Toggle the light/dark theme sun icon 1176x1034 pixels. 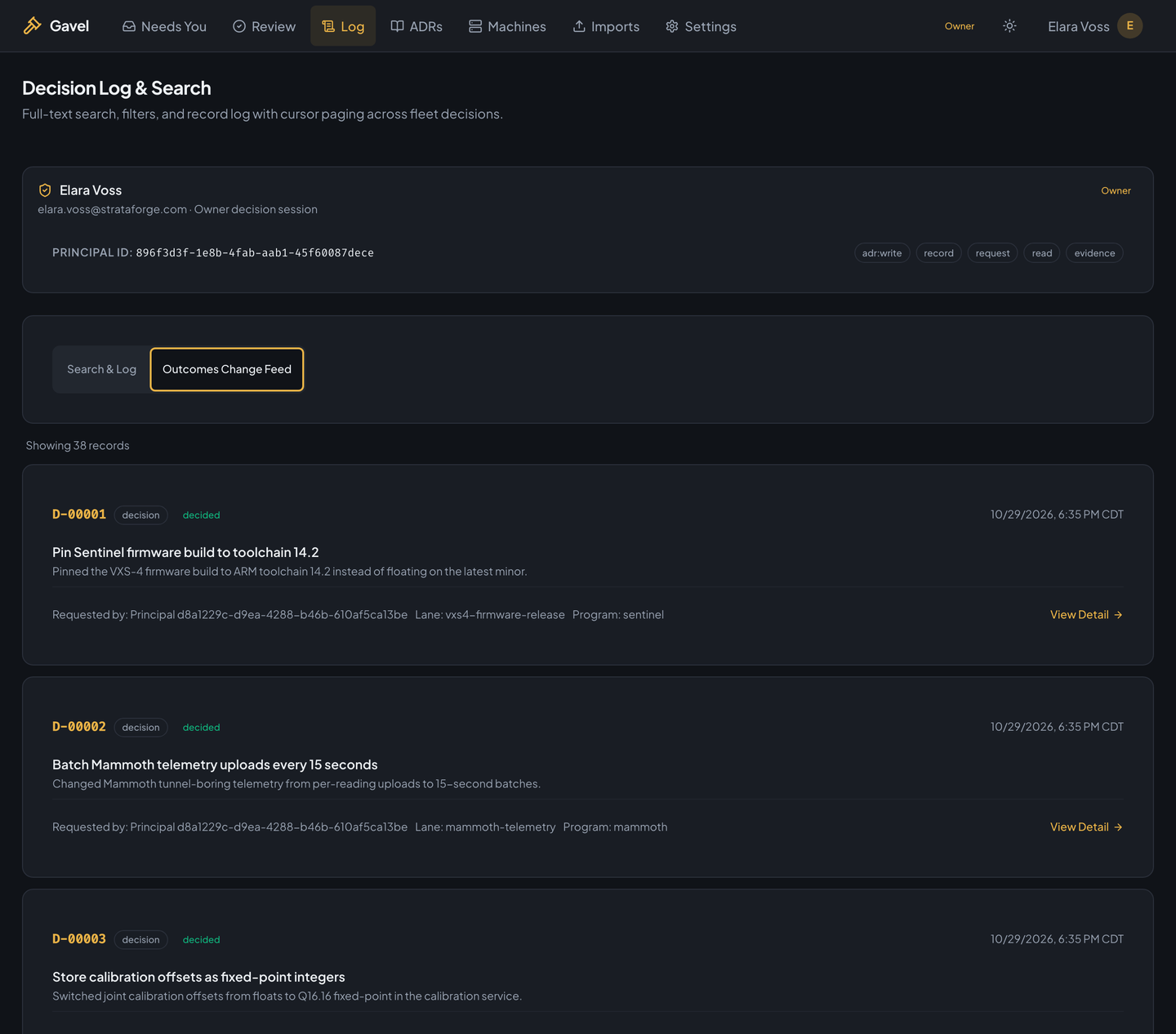pyautogui.click(x=1009, y=26)
